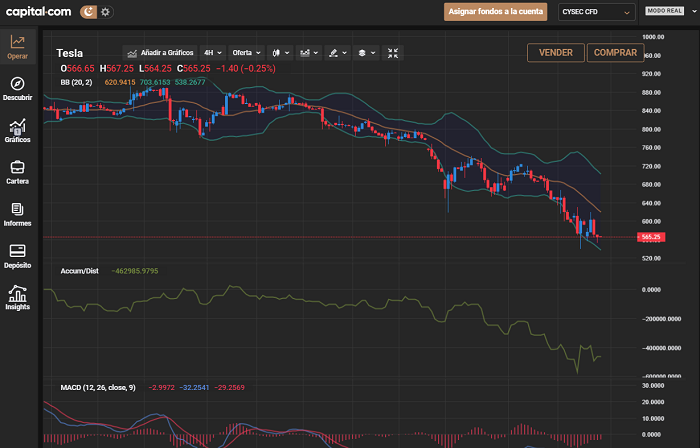Open the CYSEC CFD account dropdown

(x=596, y=12)
